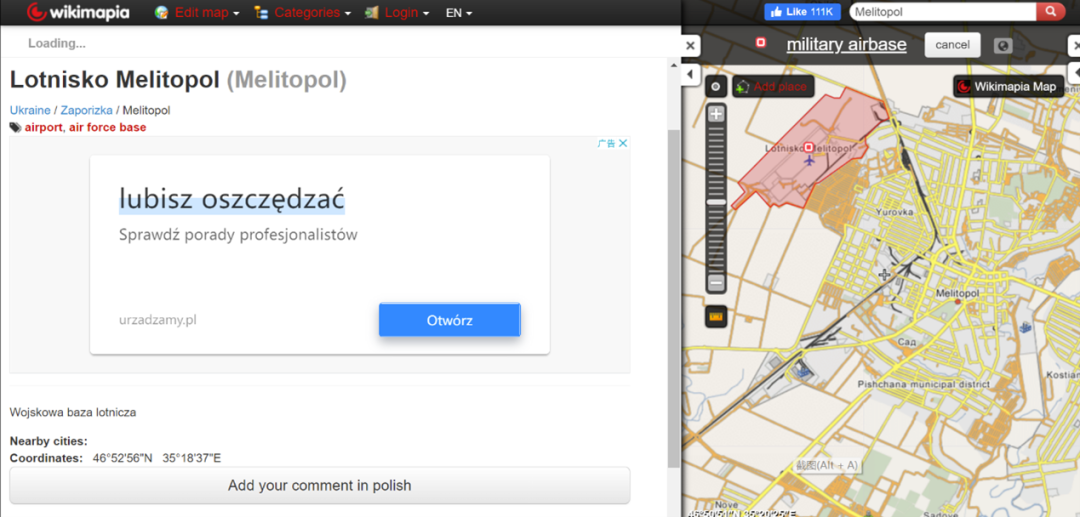The height and width of the screenshot is (517, 1080).
Task: Click the Add place button
Action: [x=773, y=87]
